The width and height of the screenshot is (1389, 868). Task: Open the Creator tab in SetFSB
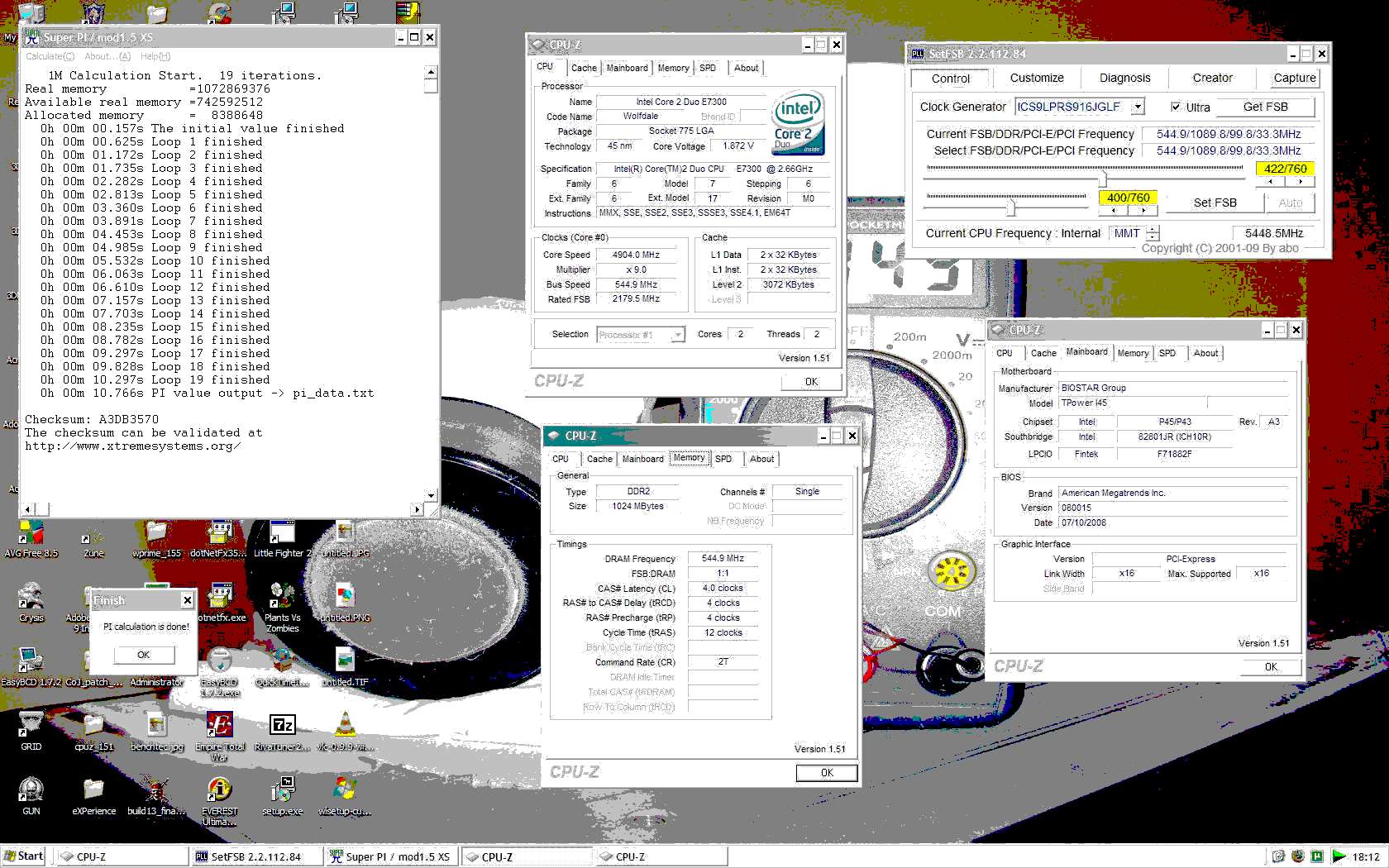tap(1212, 78)
